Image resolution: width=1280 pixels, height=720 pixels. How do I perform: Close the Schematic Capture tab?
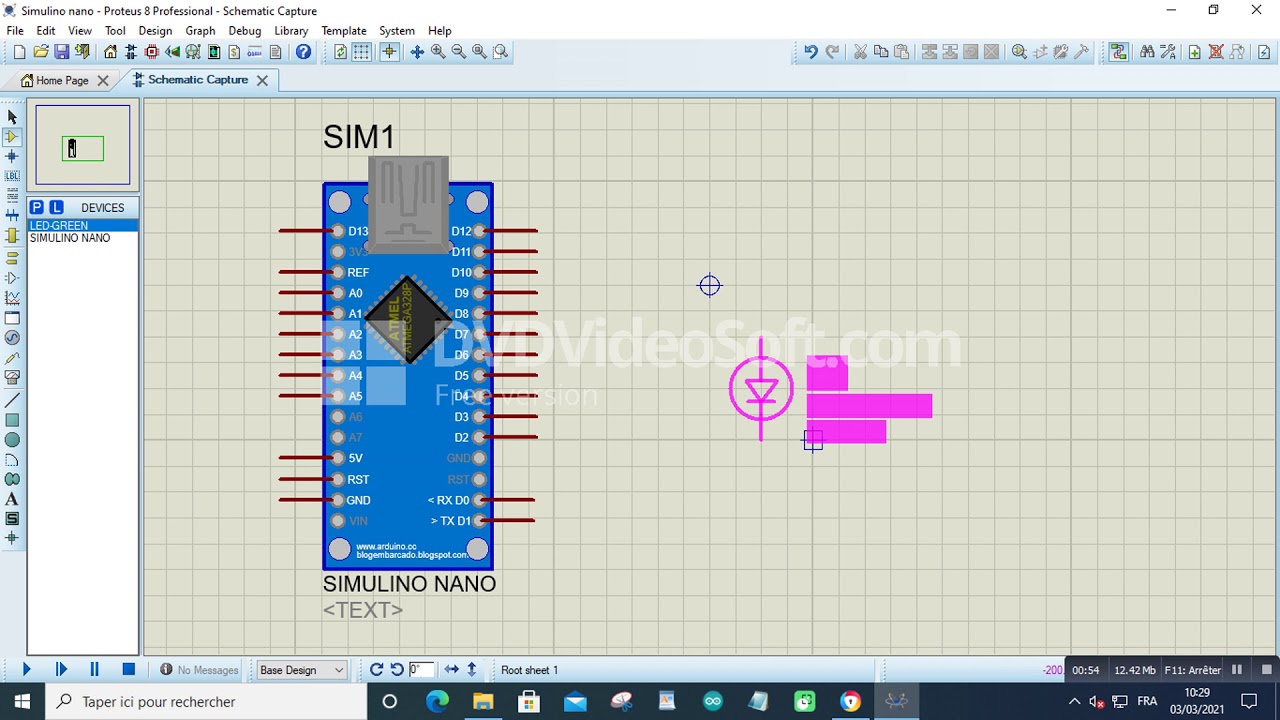(x=262, y=80)
